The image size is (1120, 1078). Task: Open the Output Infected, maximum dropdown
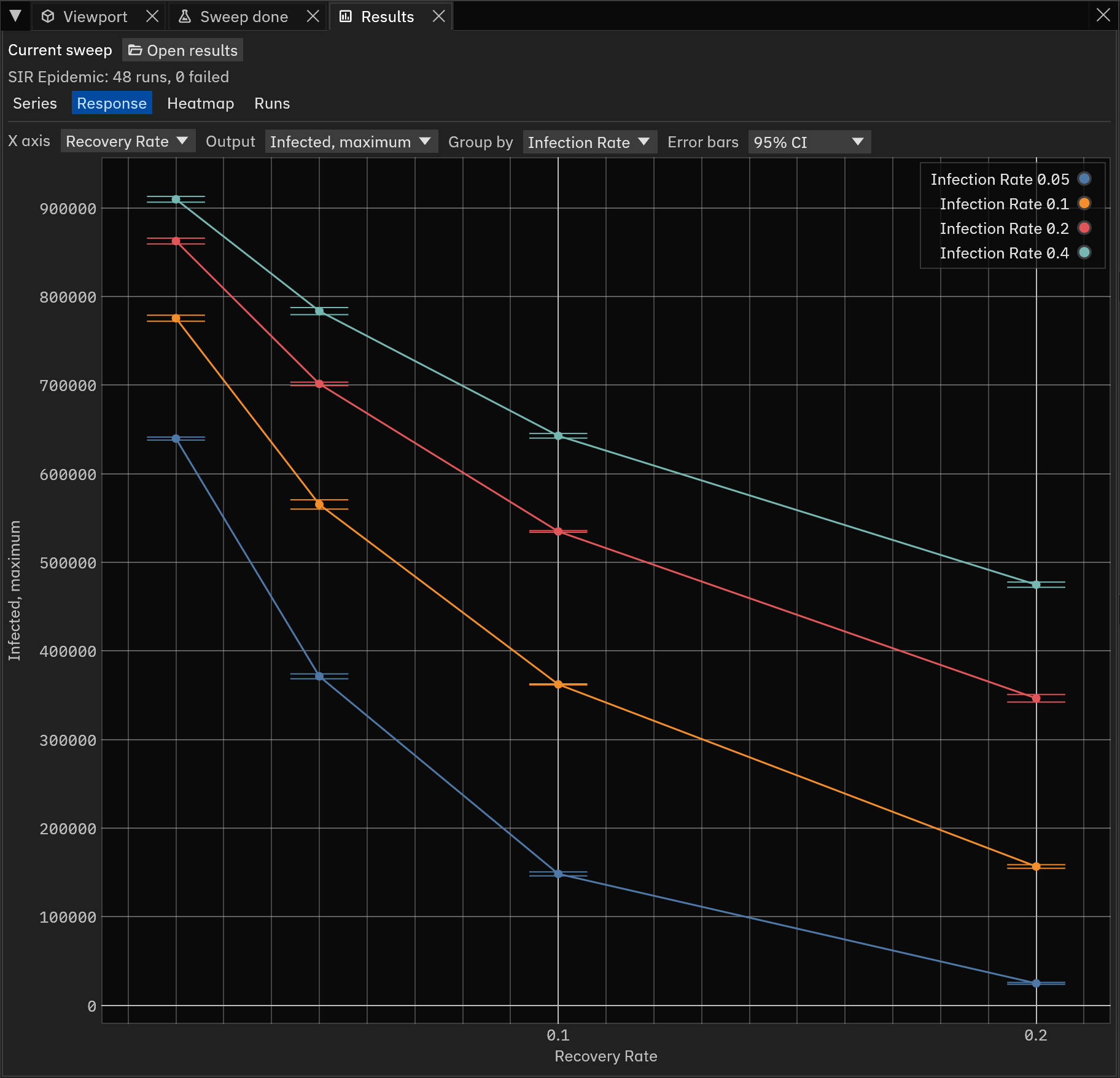[x=351, y=142]
